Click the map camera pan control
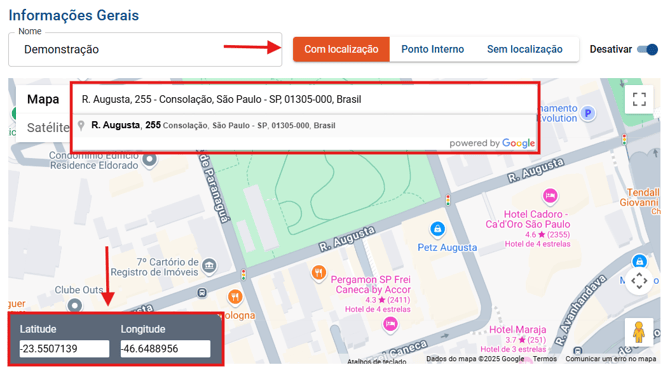Screen dimensions: 670x372 pyautogui.click(x=639, y=281)
